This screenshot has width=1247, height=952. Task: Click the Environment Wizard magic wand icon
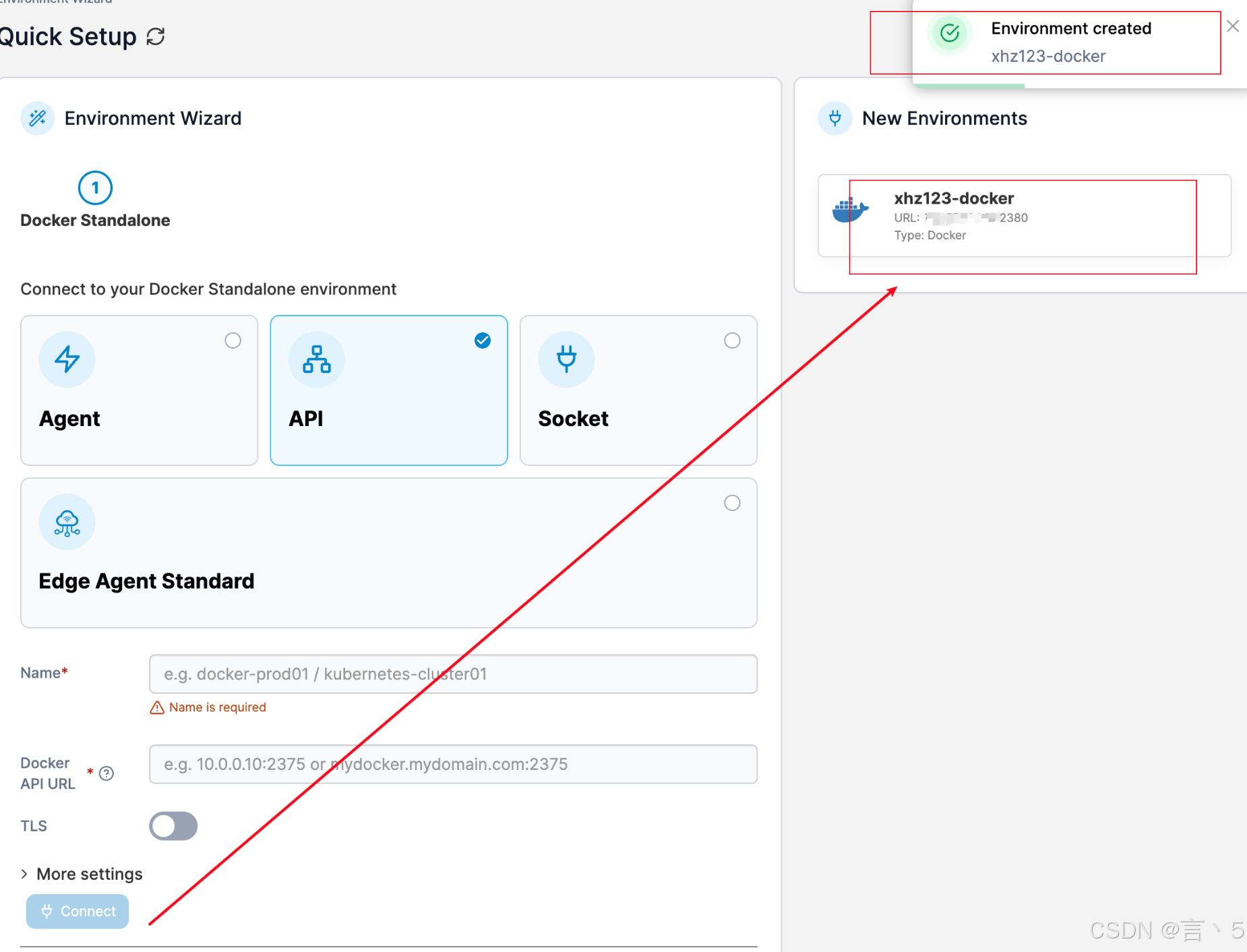tap(37, 118)
